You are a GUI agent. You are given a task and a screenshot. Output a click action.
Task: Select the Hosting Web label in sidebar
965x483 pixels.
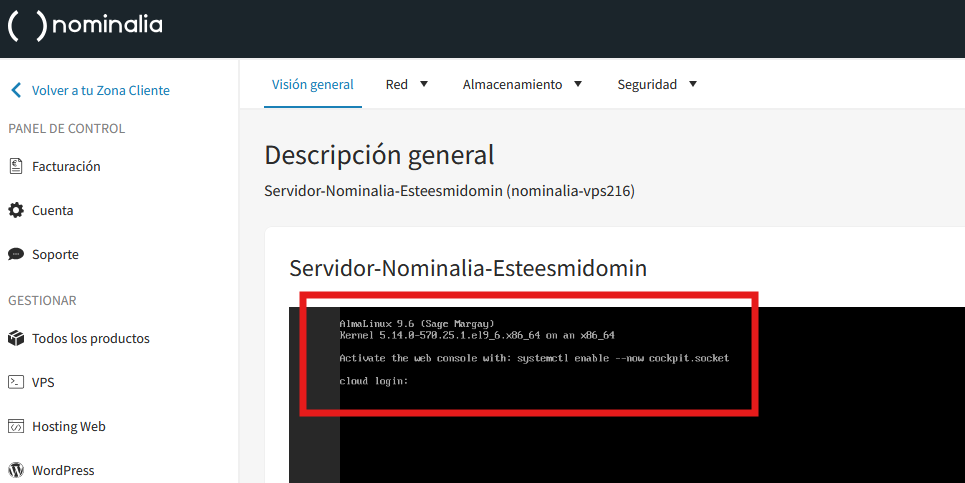pos(68,426)
